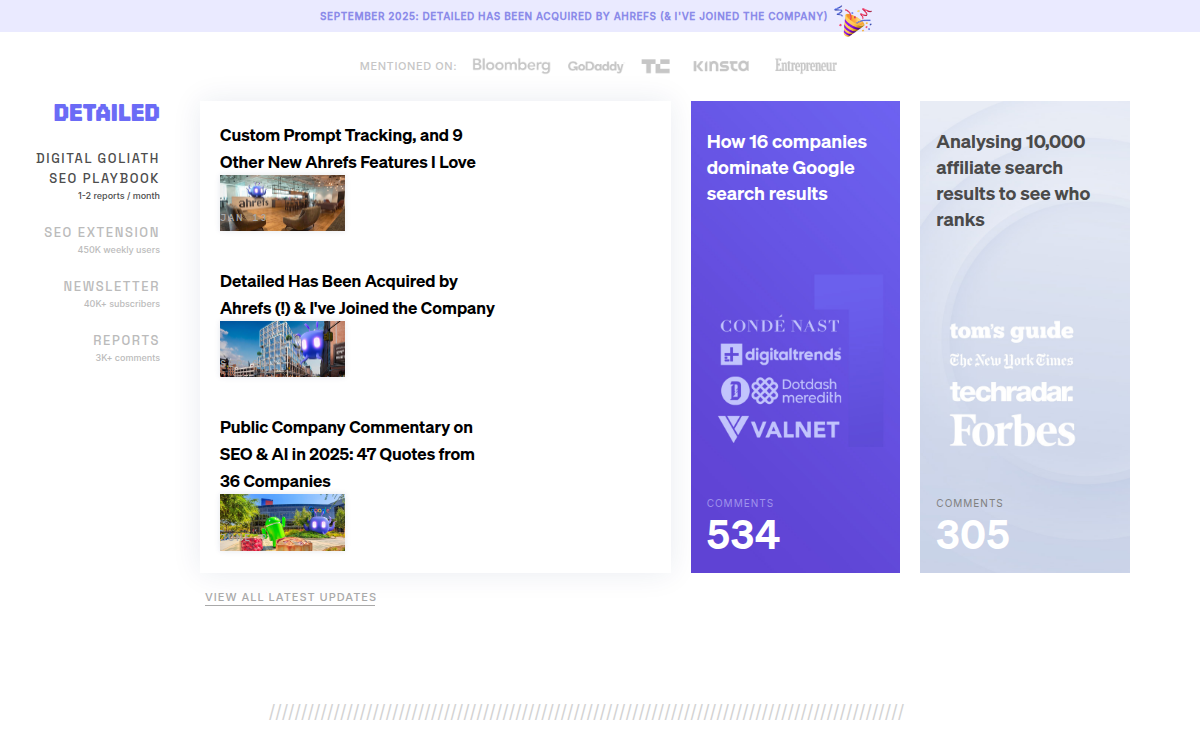Open the Reports menu item
Image resolution: width=1200 pixels, height=750 pixels.
(x=127, y=340)
